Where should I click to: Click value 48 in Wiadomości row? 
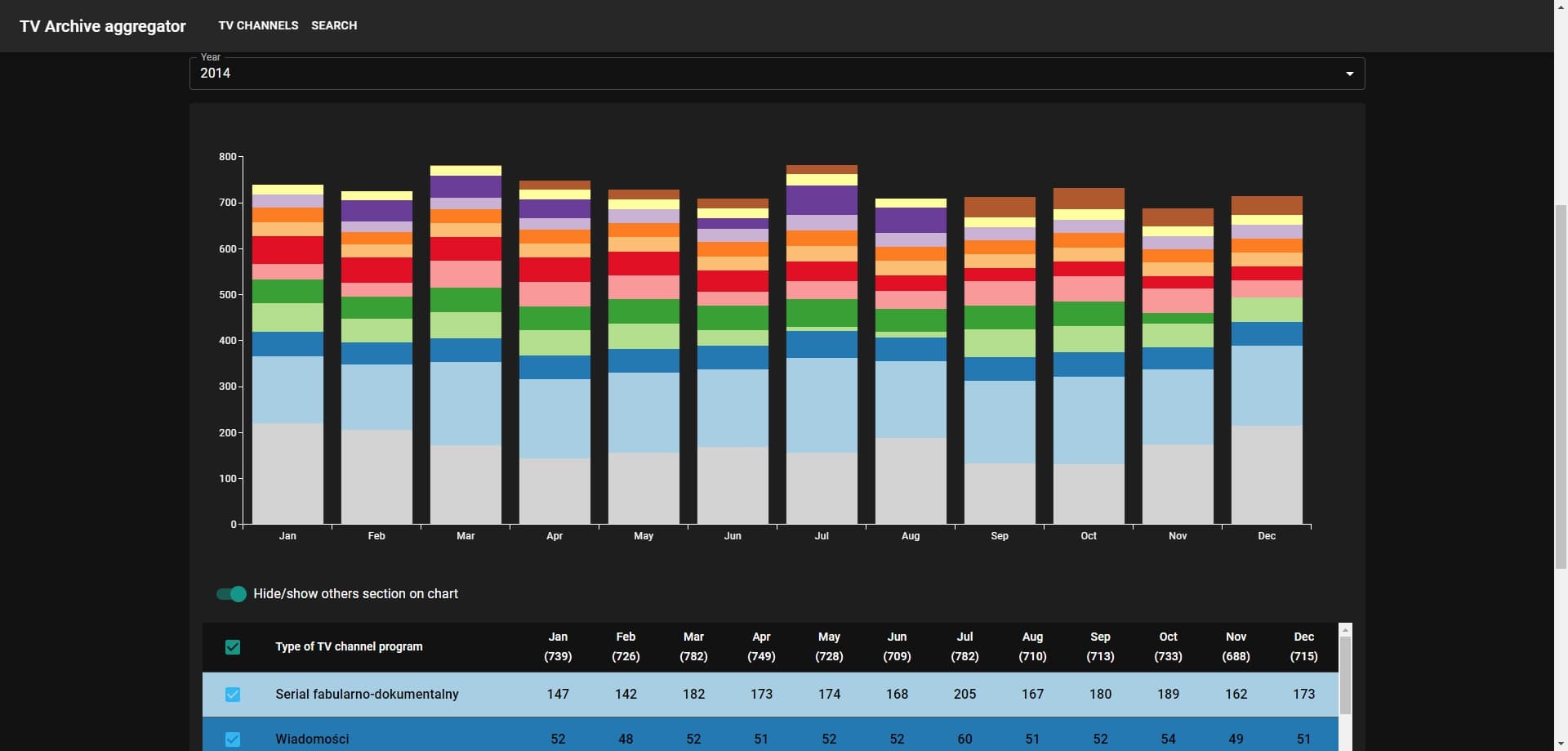[x=626, y=740]
